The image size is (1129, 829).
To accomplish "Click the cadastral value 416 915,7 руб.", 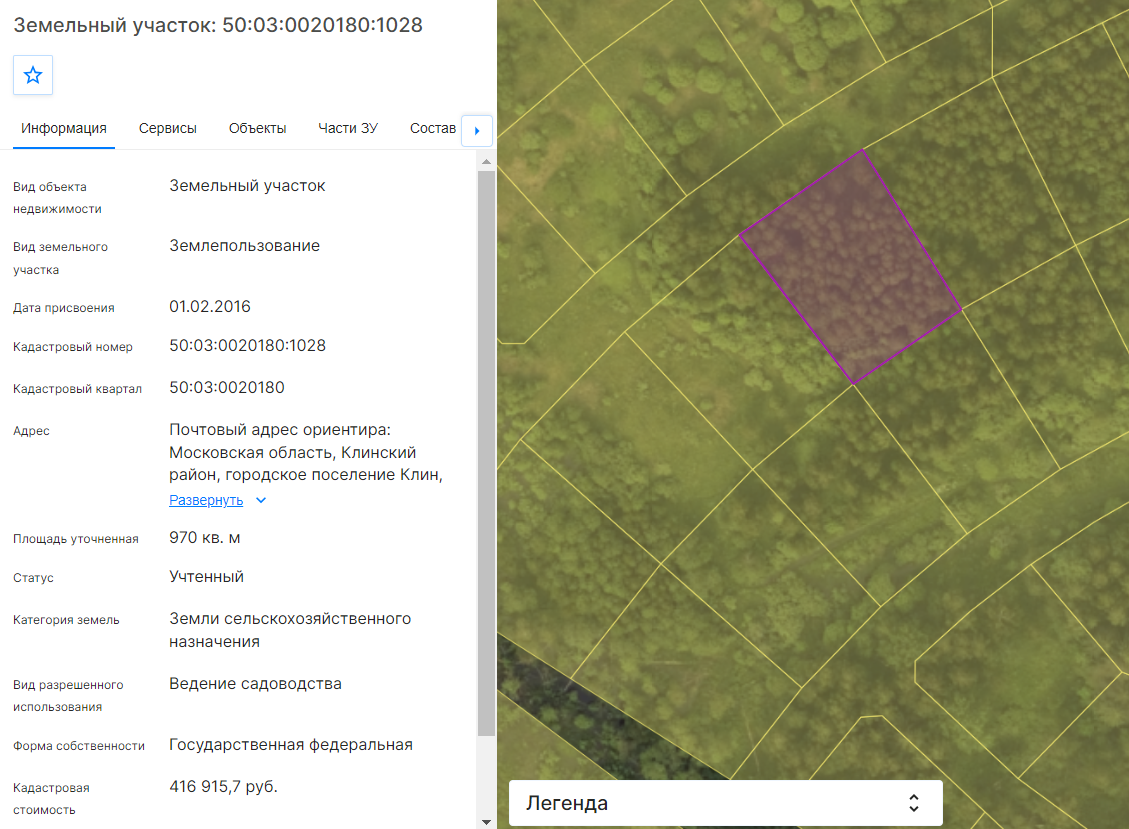I will [x=223, y=787].
